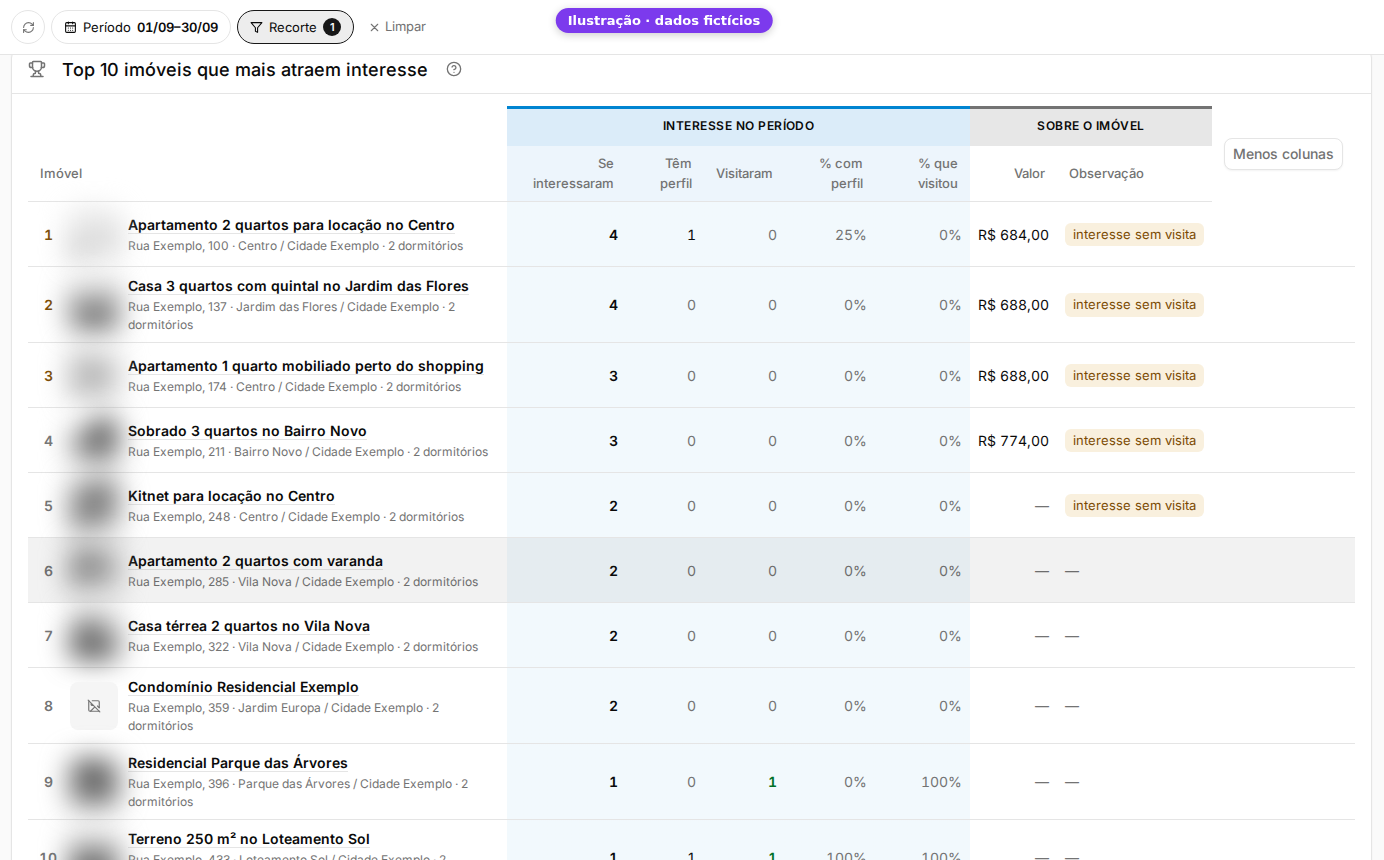The height and width of the screenshot is (860, 1384).
Task: Click the % que visitou column header
Action: (x=938, y=173)
